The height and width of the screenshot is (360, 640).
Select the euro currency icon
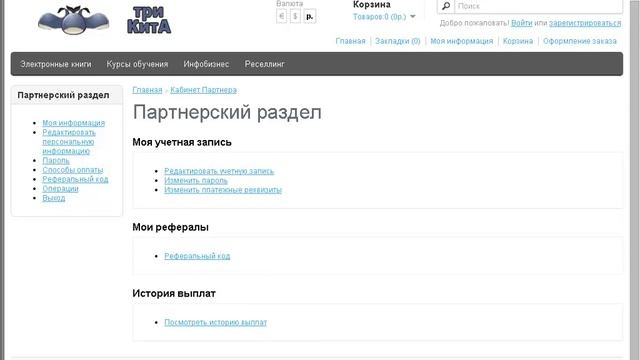(x=281, y=16)
